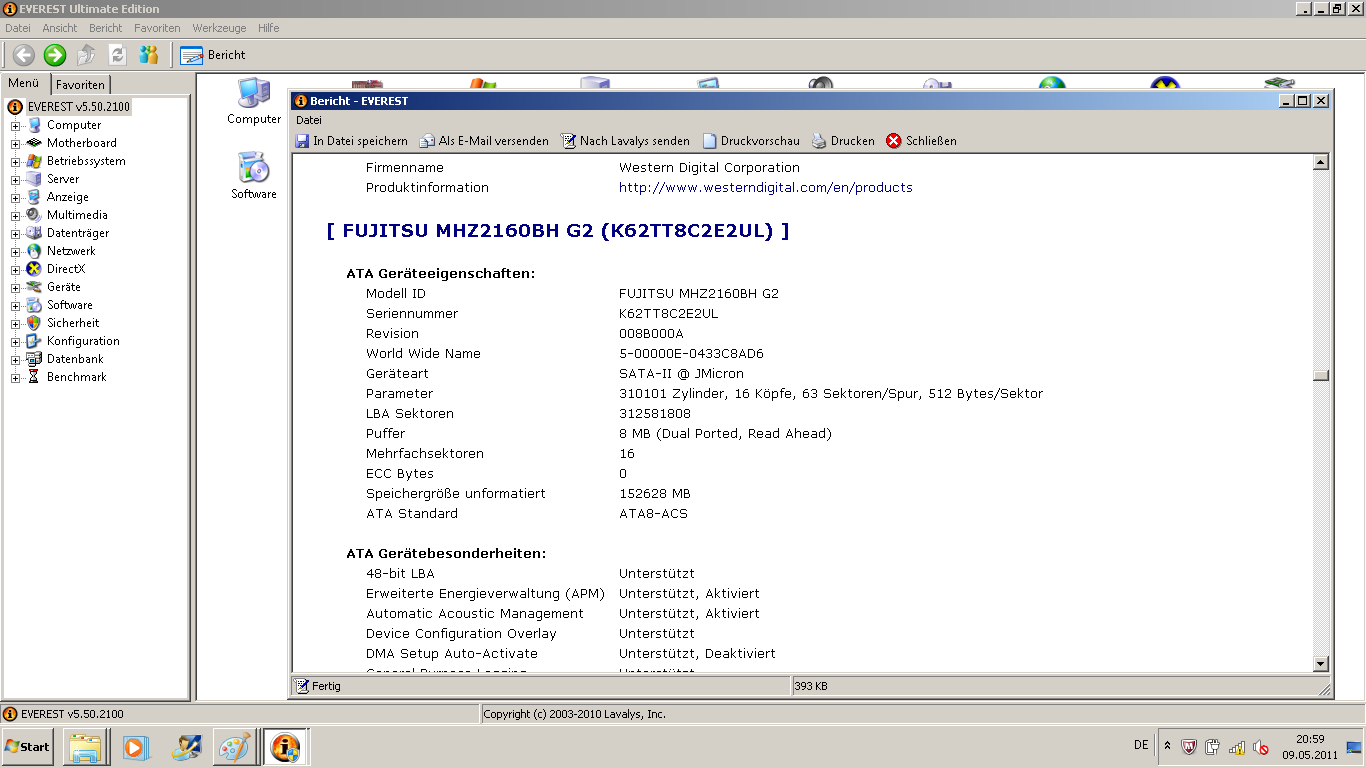This screenshot has height=768, width=1366.
Task: Select EVEREST v5.50.2100 root tree item
Action: click(x=78, y=107)
